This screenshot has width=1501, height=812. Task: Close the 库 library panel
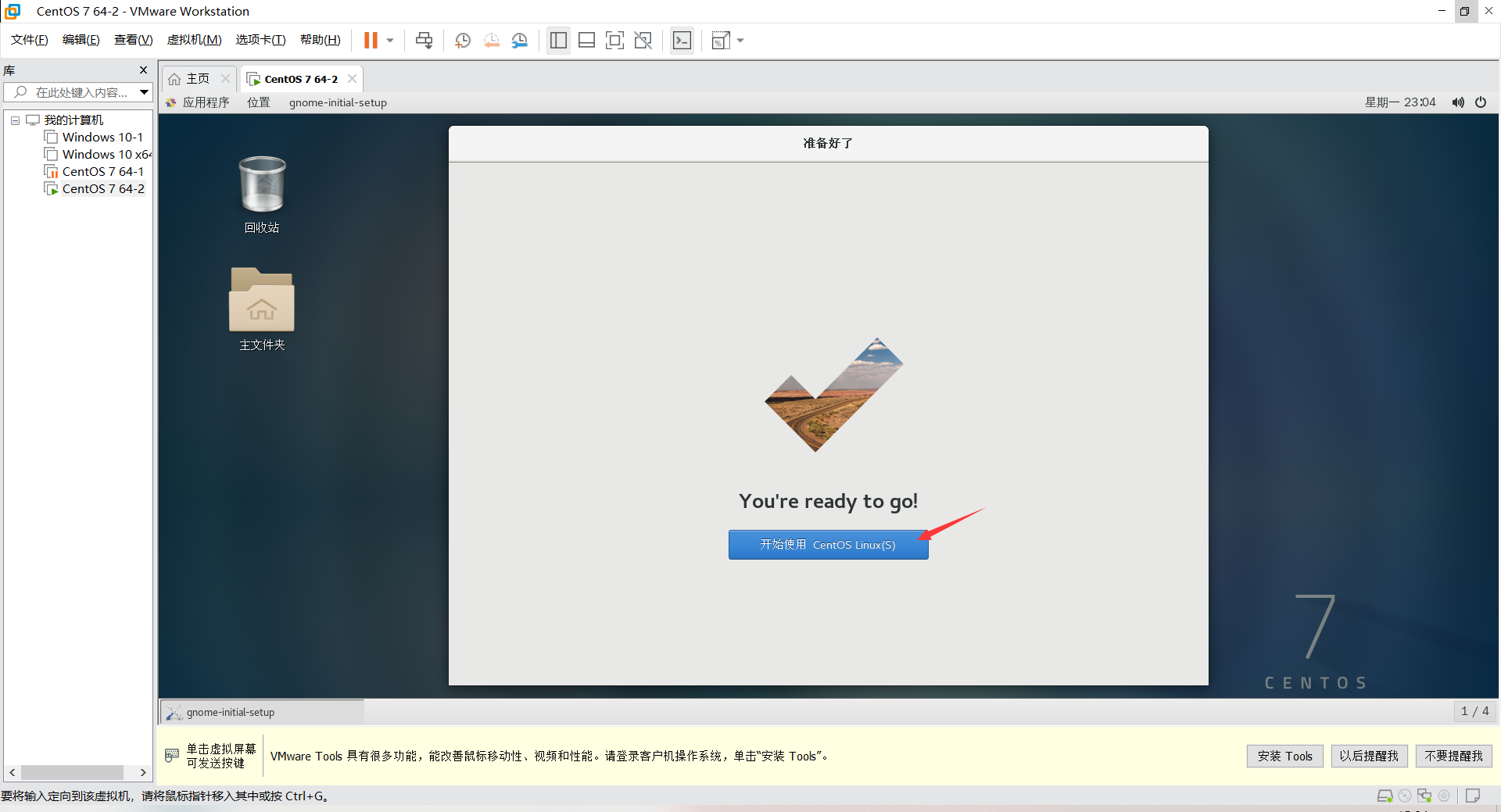[x=143, y=70]
